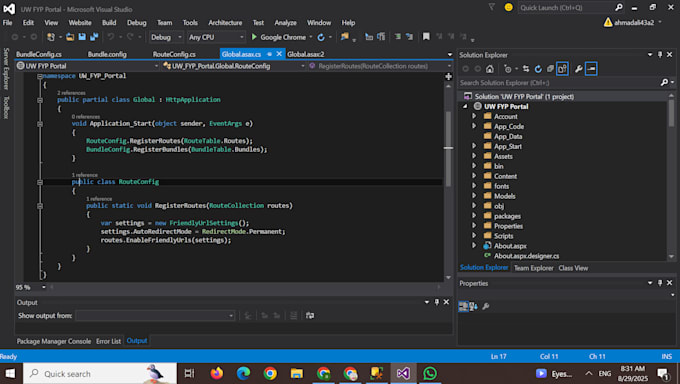Collapse the Global class outlining region
The width and height of the screenshot is (680, 384).
[x=40, y=100]
